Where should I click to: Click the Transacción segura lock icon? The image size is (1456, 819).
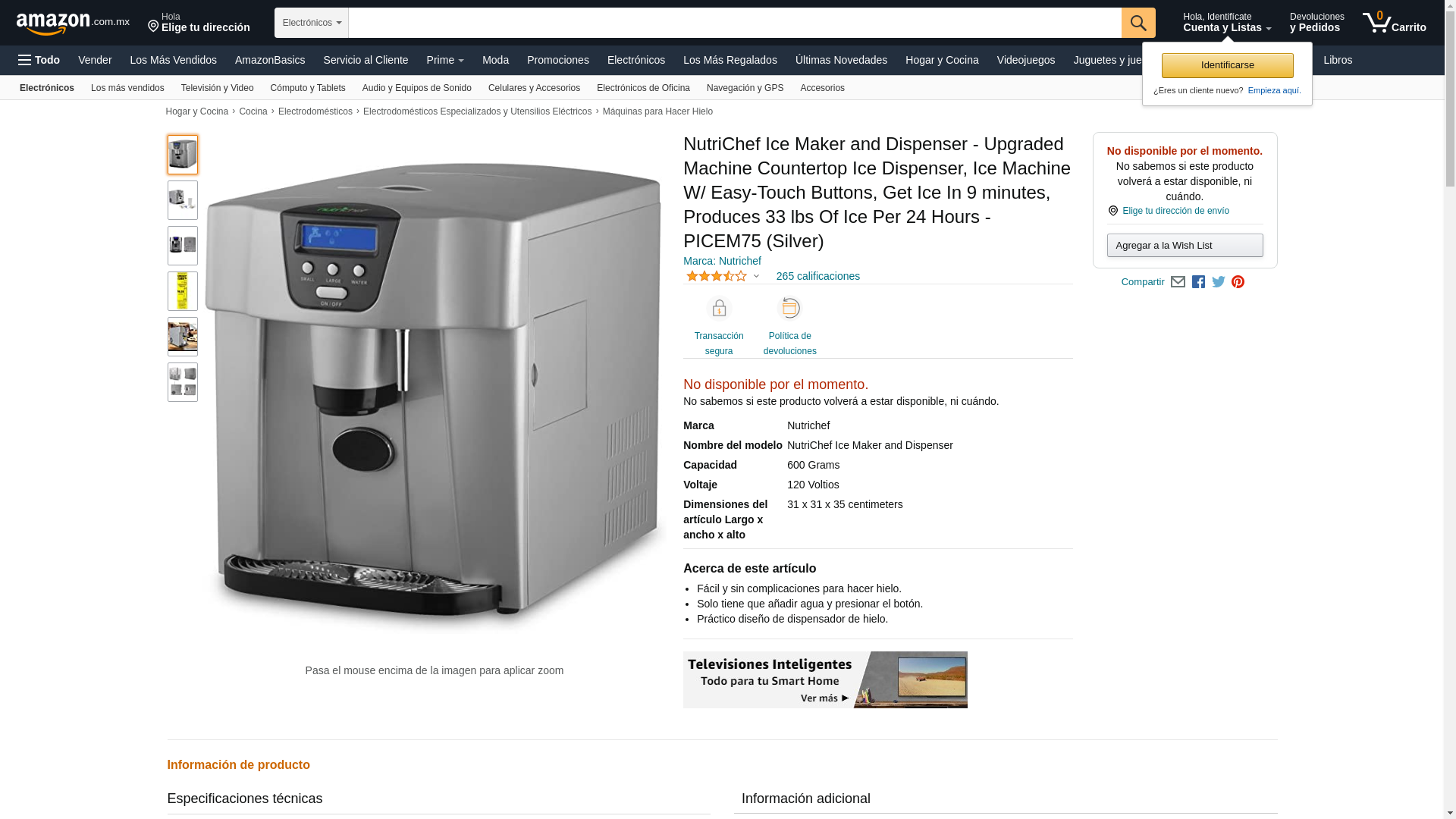(719, 308)
